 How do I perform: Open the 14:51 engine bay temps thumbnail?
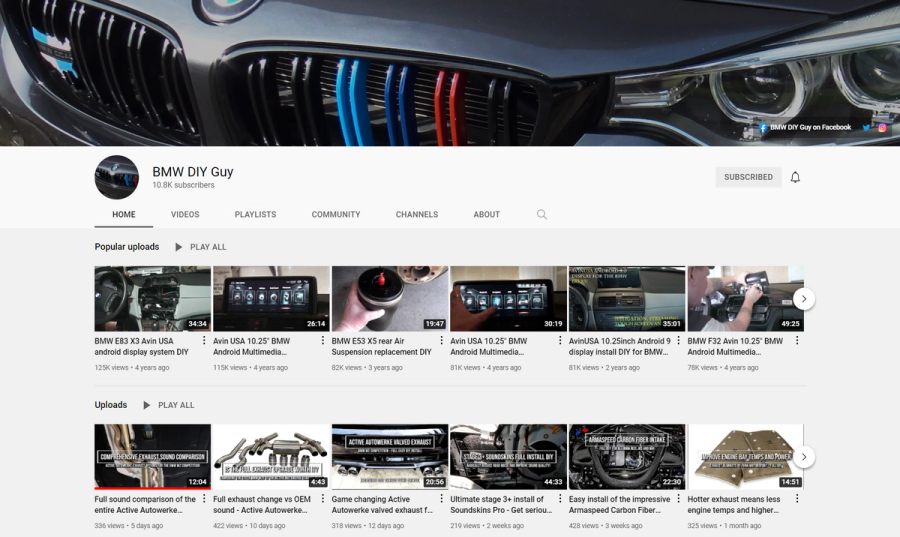(x=746, y=457)
